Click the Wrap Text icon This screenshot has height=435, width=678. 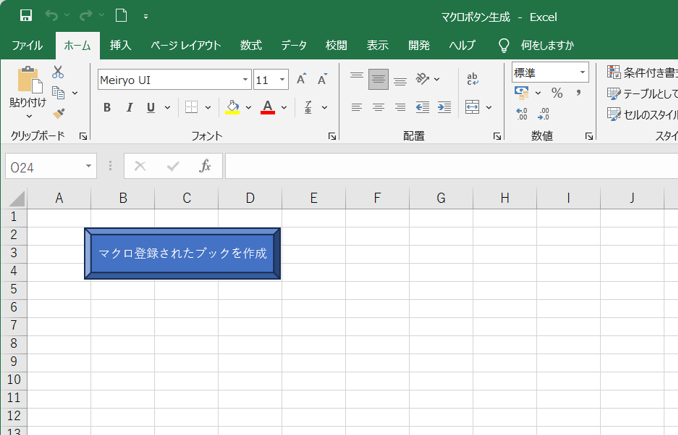(473, 79)
